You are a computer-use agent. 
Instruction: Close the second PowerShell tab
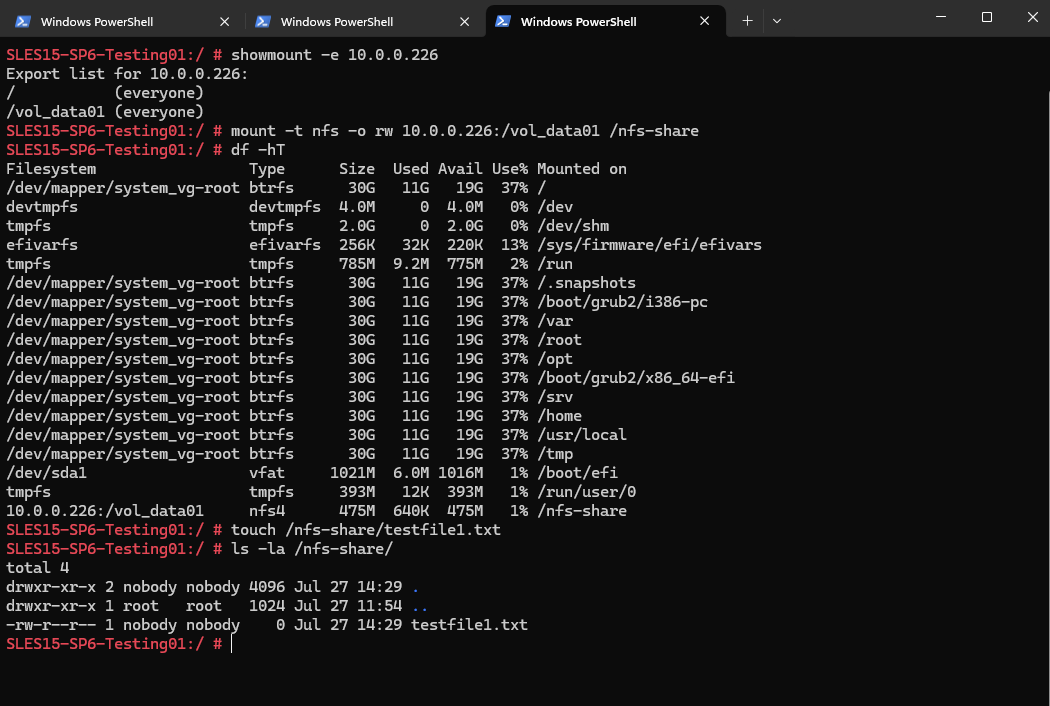tap(464, 21)
